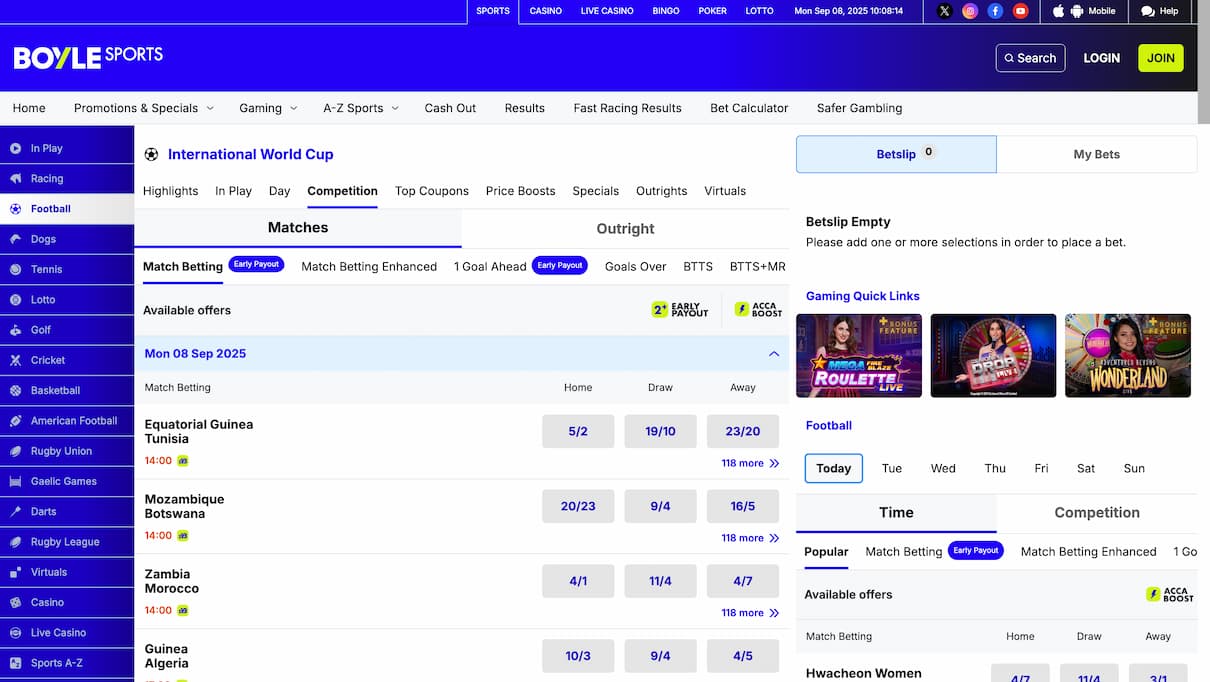Select the Price Boosts tab
The width and height of the screenshot is (1210, 682).
pos(520,191)
